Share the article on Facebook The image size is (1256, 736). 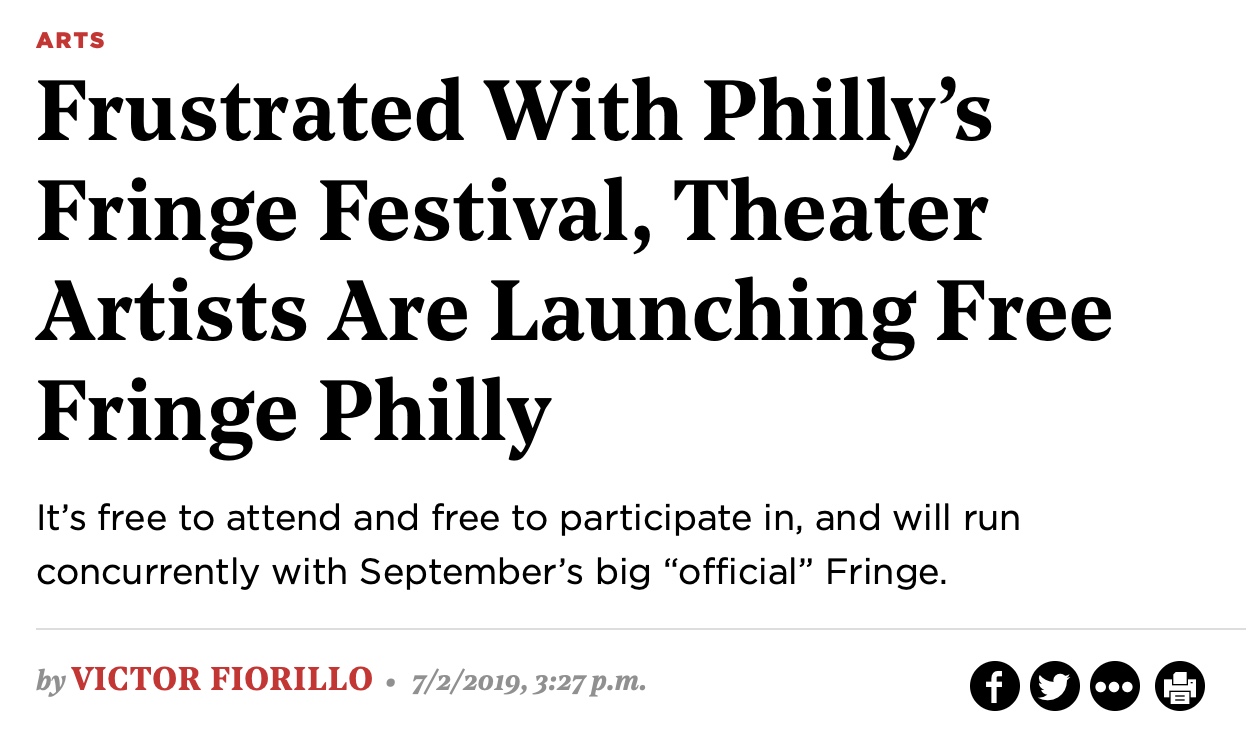(995, 687)
